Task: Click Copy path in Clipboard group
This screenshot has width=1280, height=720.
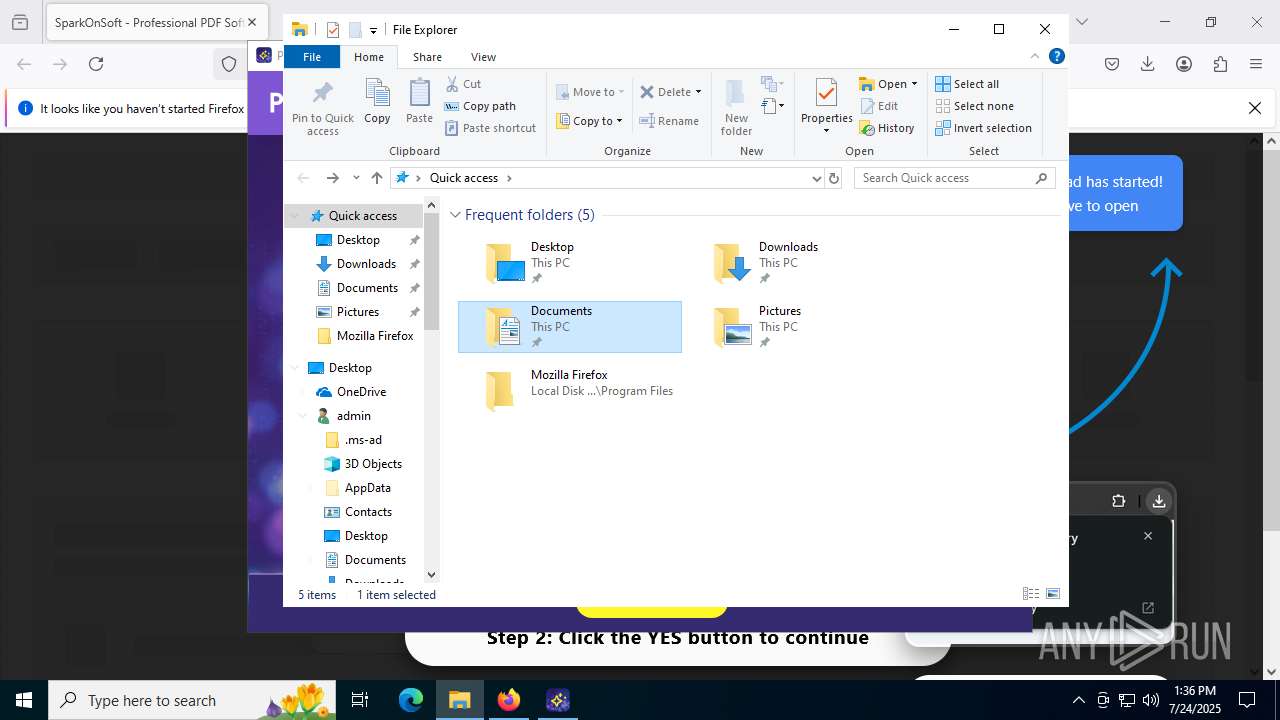Action: point(480,106)
